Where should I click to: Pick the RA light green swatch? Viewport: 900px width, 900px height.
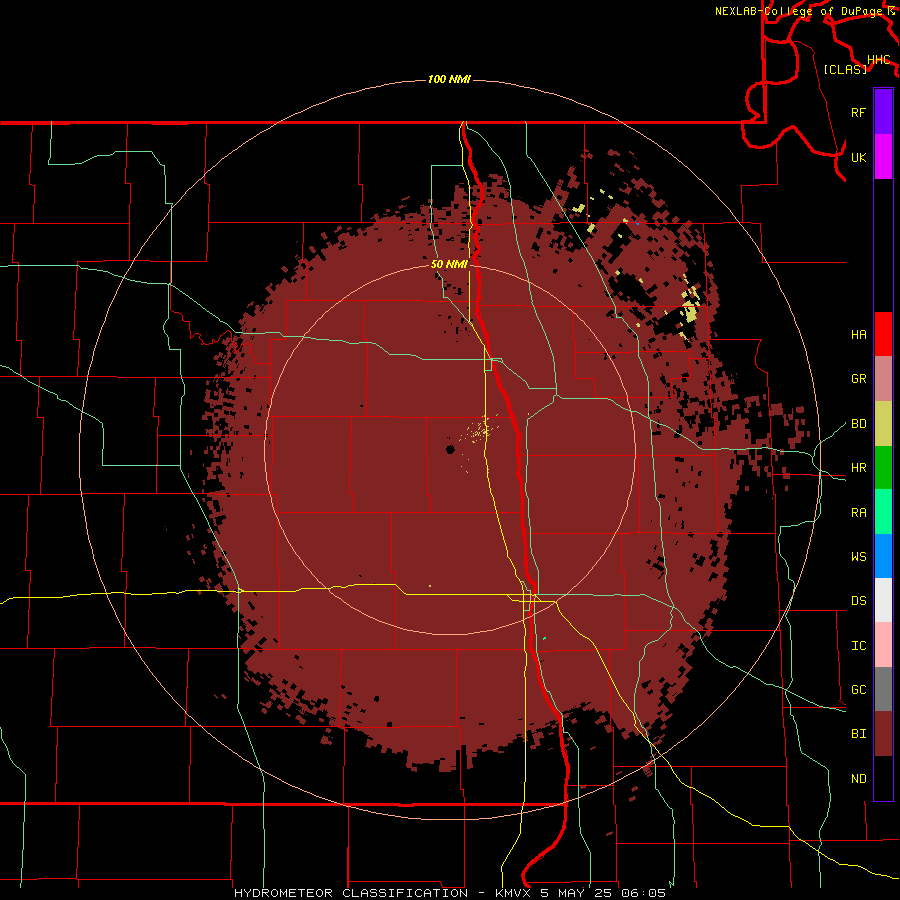(883, 512)
